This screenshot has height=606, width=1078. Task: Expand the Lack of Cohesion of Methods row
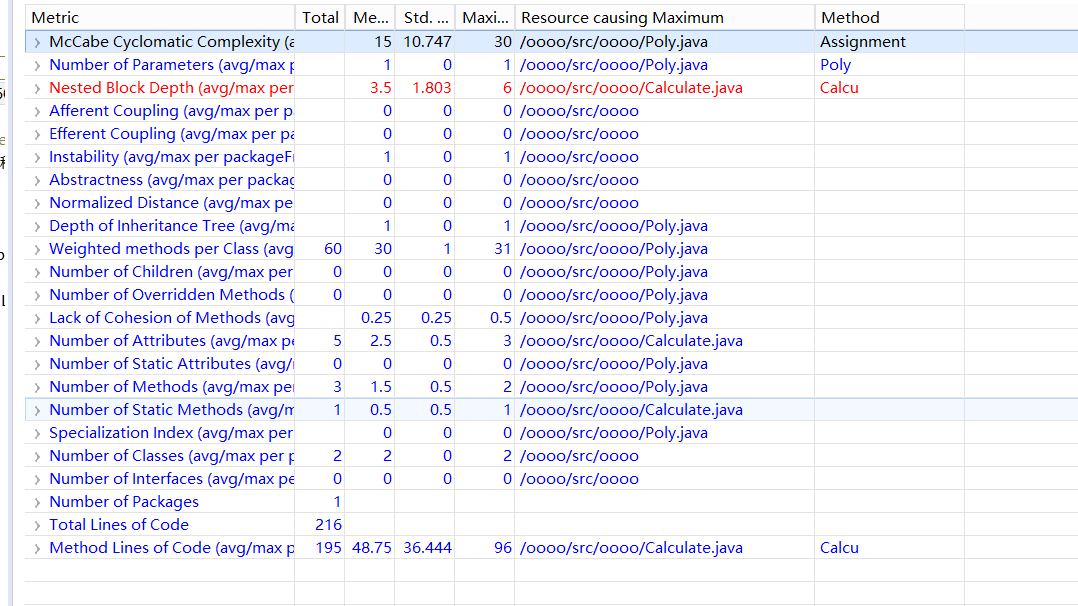point(38,318)
